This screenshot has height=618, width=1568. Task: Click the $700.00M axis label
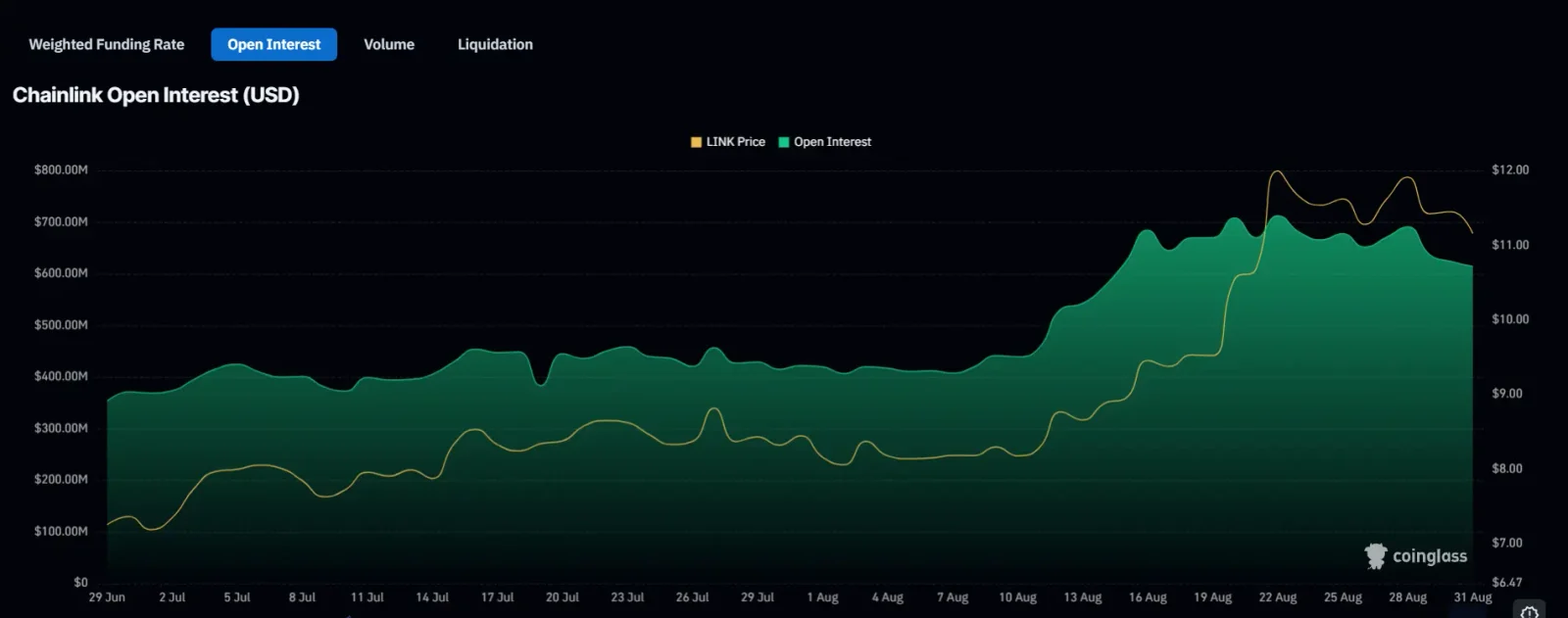click(x=61, y=222)
